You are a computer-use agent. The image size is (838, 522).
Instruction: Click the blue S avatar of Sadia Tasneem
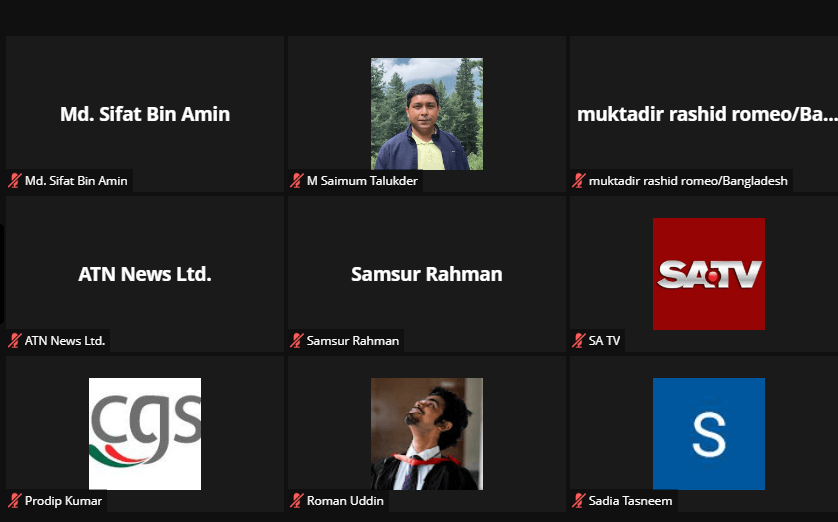[709, 434]
